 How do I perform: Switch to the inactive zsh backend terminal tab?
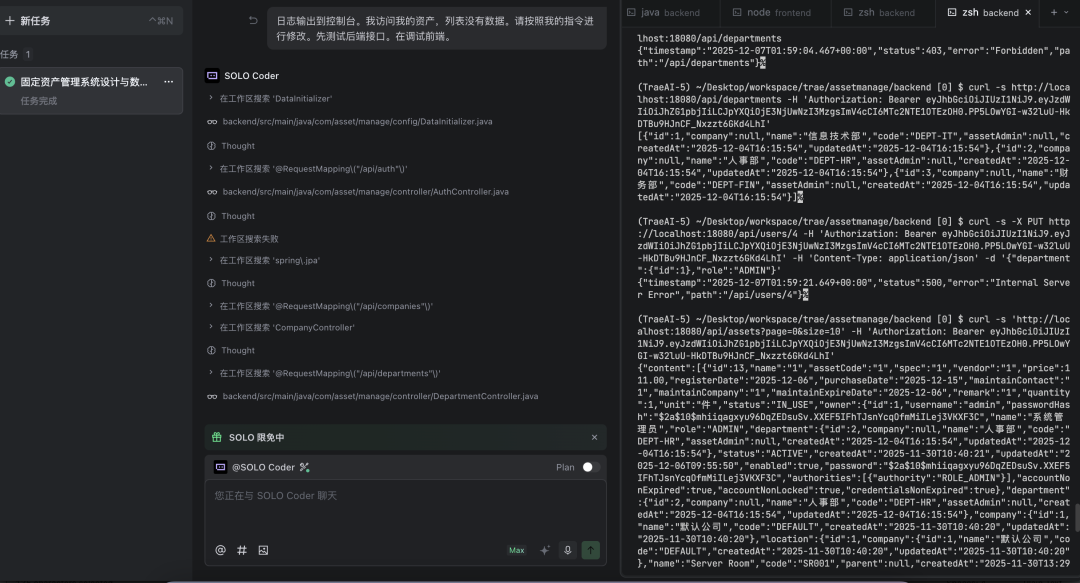(881, 12)
